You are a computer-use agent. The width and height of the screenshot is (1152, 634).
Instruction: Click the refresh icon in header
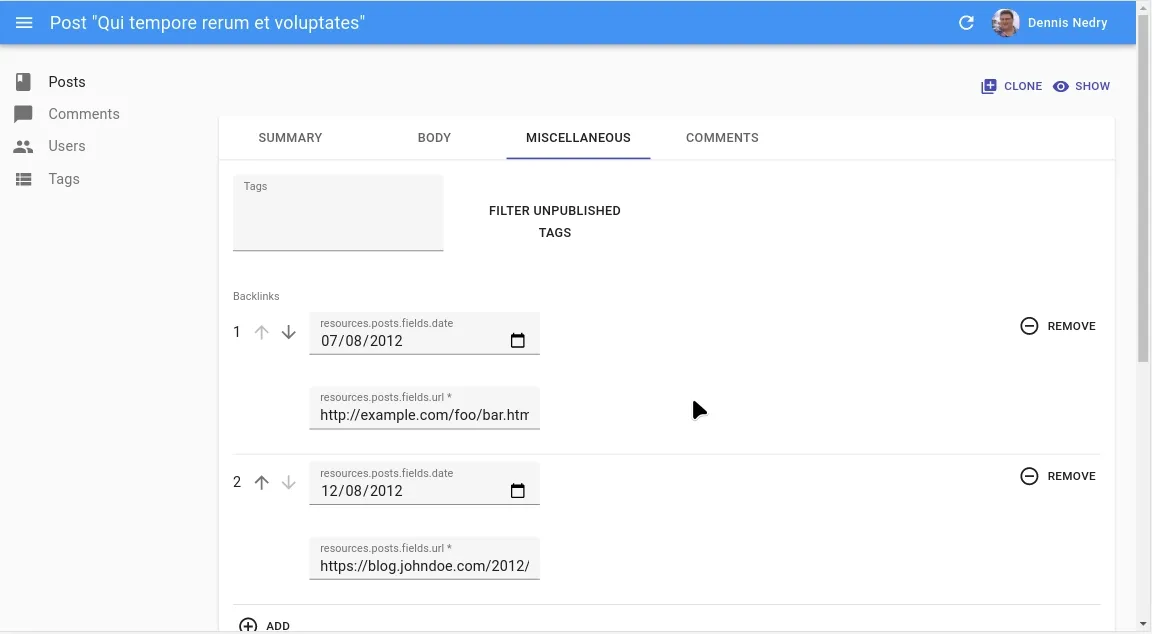tap(966, 23)
